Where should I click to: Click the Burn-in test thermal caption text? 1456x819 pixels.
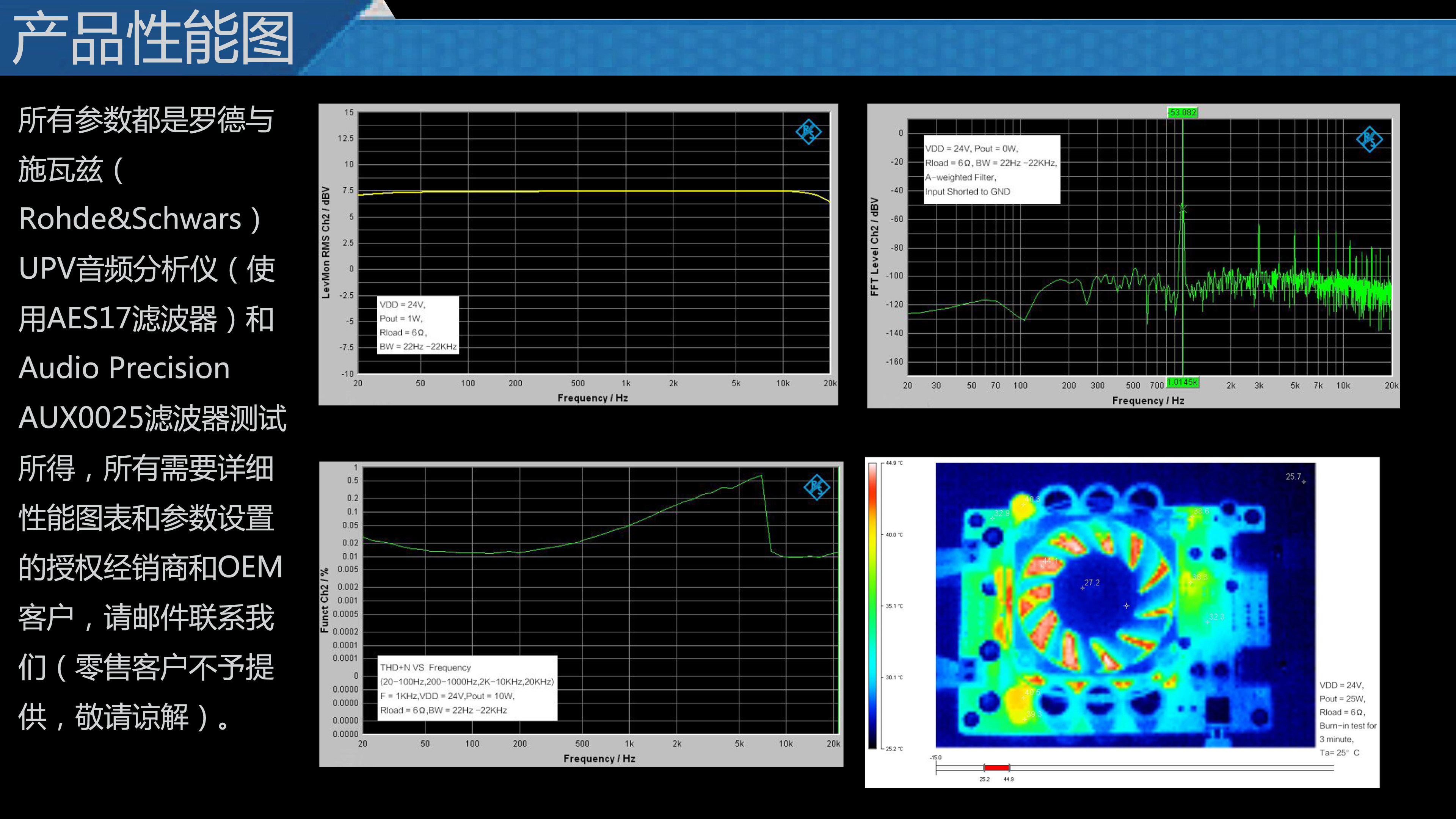[x=1348, y=726]
